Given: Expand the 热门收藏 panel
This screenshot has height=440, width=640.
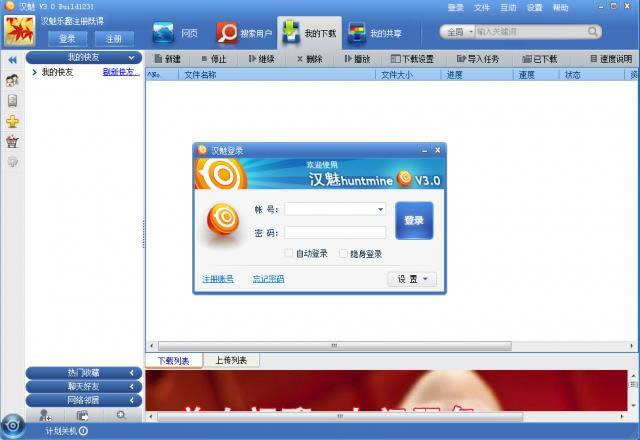Looking at the screenshot, I should tap(82, 373).
